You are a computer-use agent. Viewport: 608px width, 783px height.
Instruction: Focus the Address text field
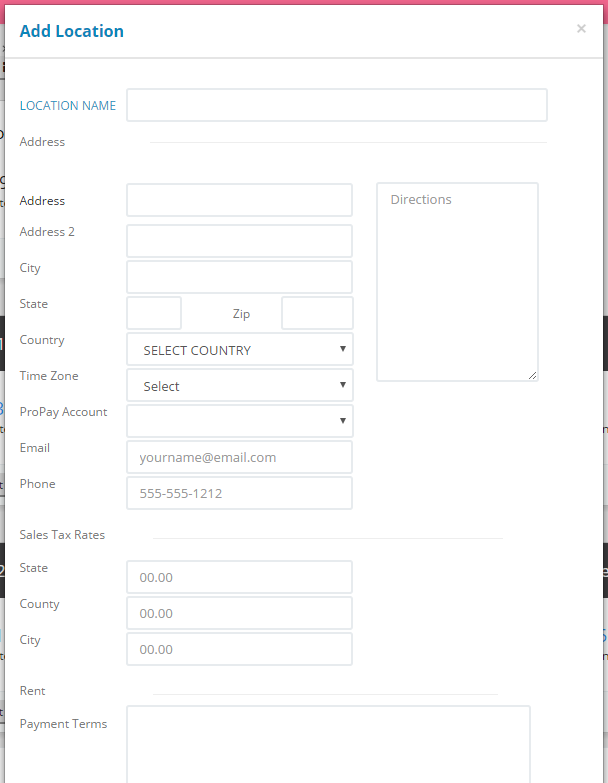click(x=239, y=200)
